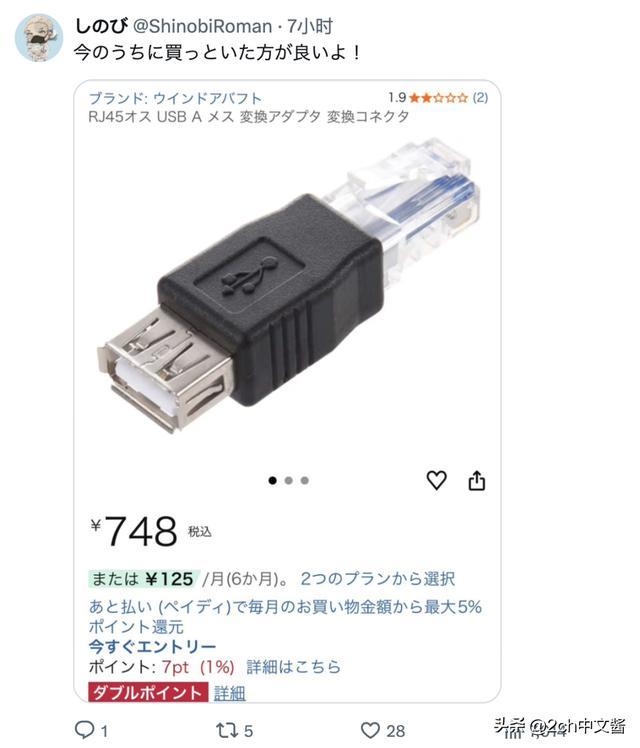Click the ダブルポイント red badge
Image resolution: width=640 pixels, height=748 pixels.
coord(148,692)
